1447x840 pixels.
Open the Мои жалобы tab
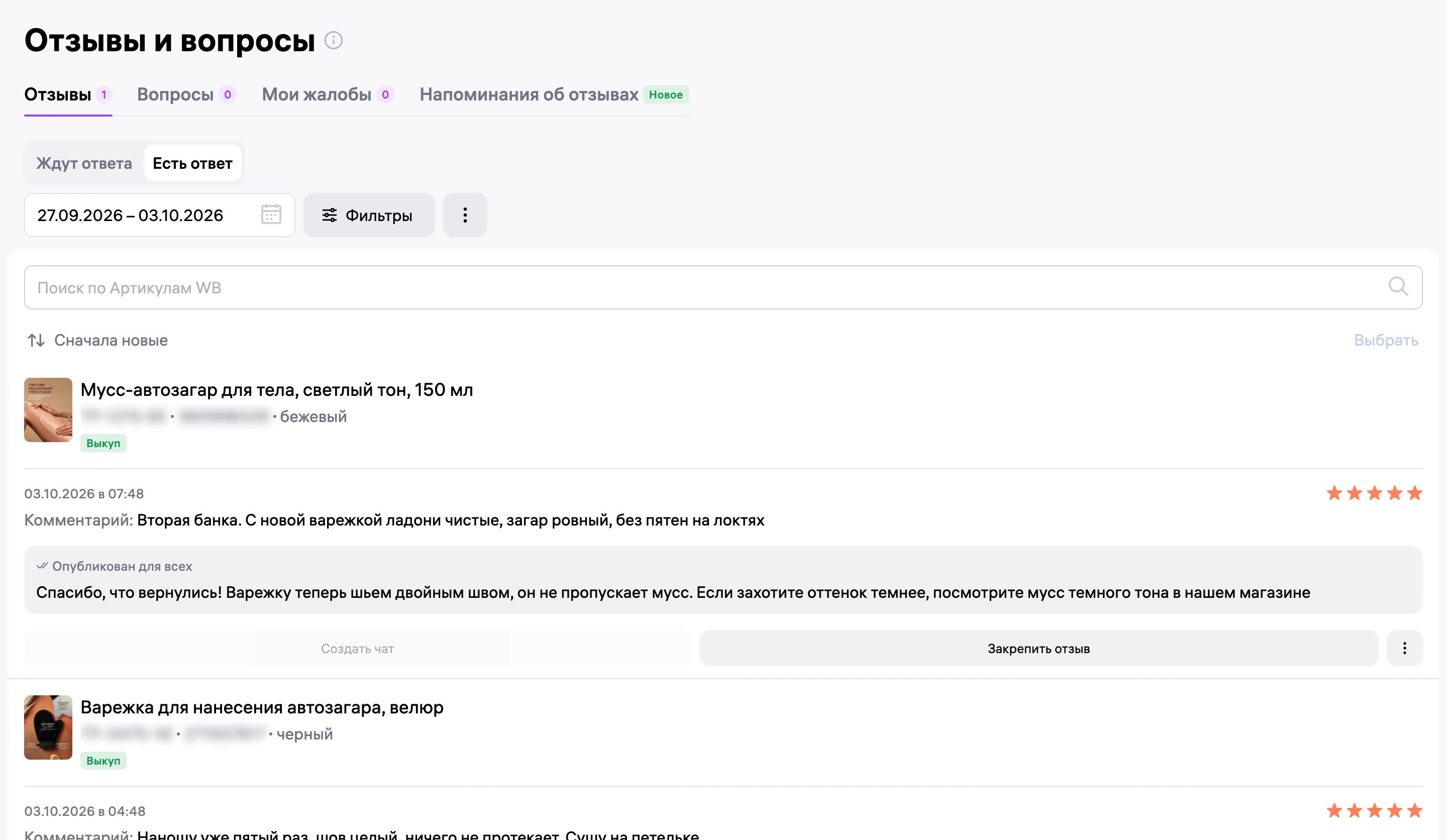tap(328, 95)
